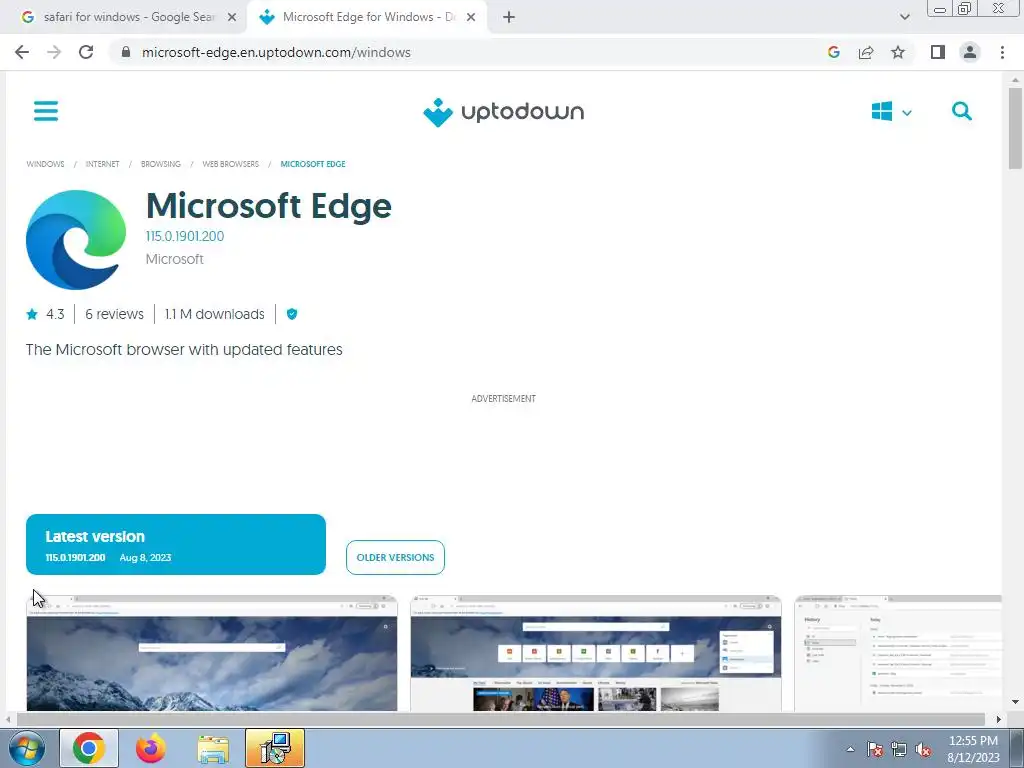This screenshot has width=1024, height=768.
Task: Click Chrome icon in the taskbar
Action: 89,748
